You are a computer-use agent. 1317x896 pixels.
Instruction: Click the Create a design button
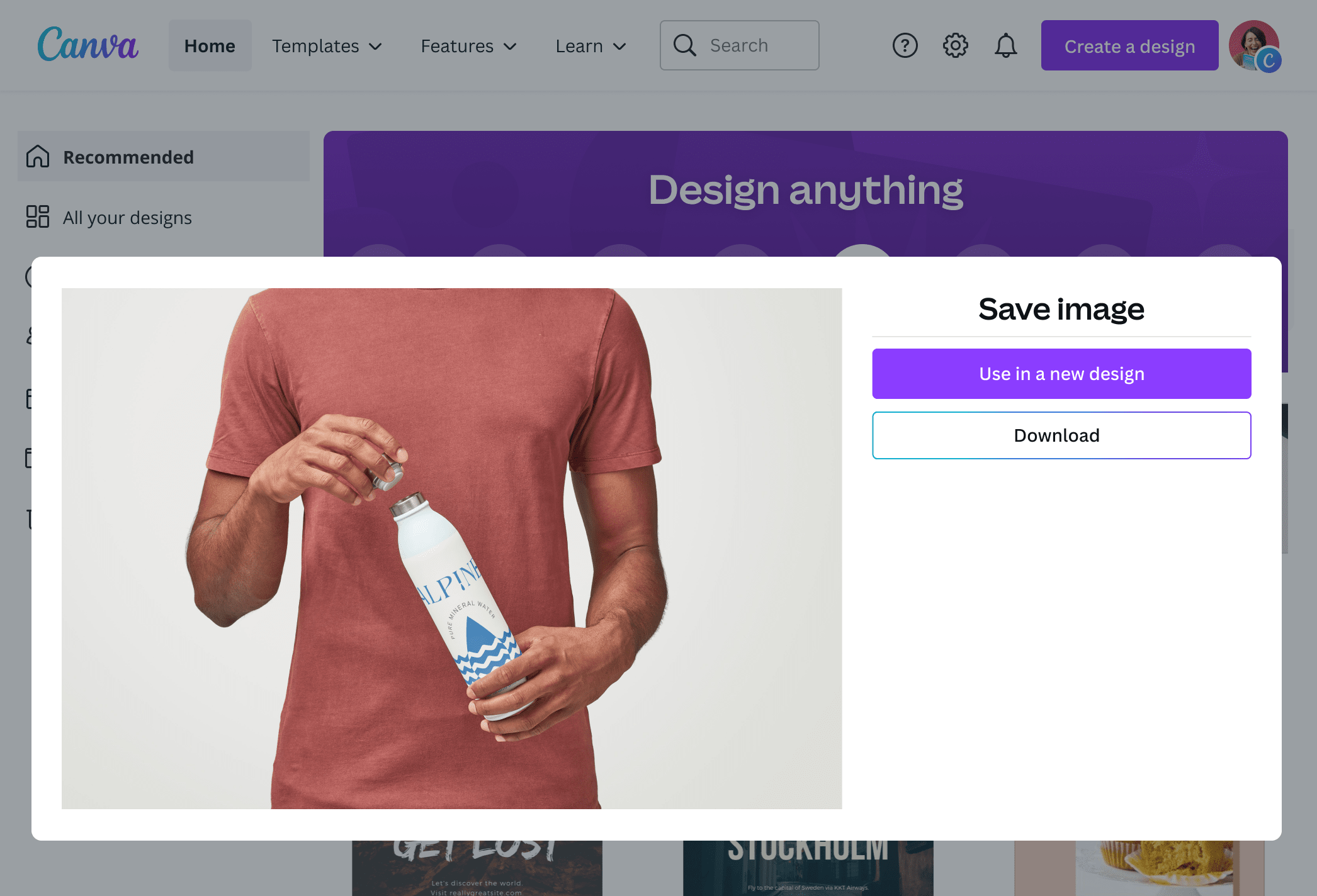1129,45
